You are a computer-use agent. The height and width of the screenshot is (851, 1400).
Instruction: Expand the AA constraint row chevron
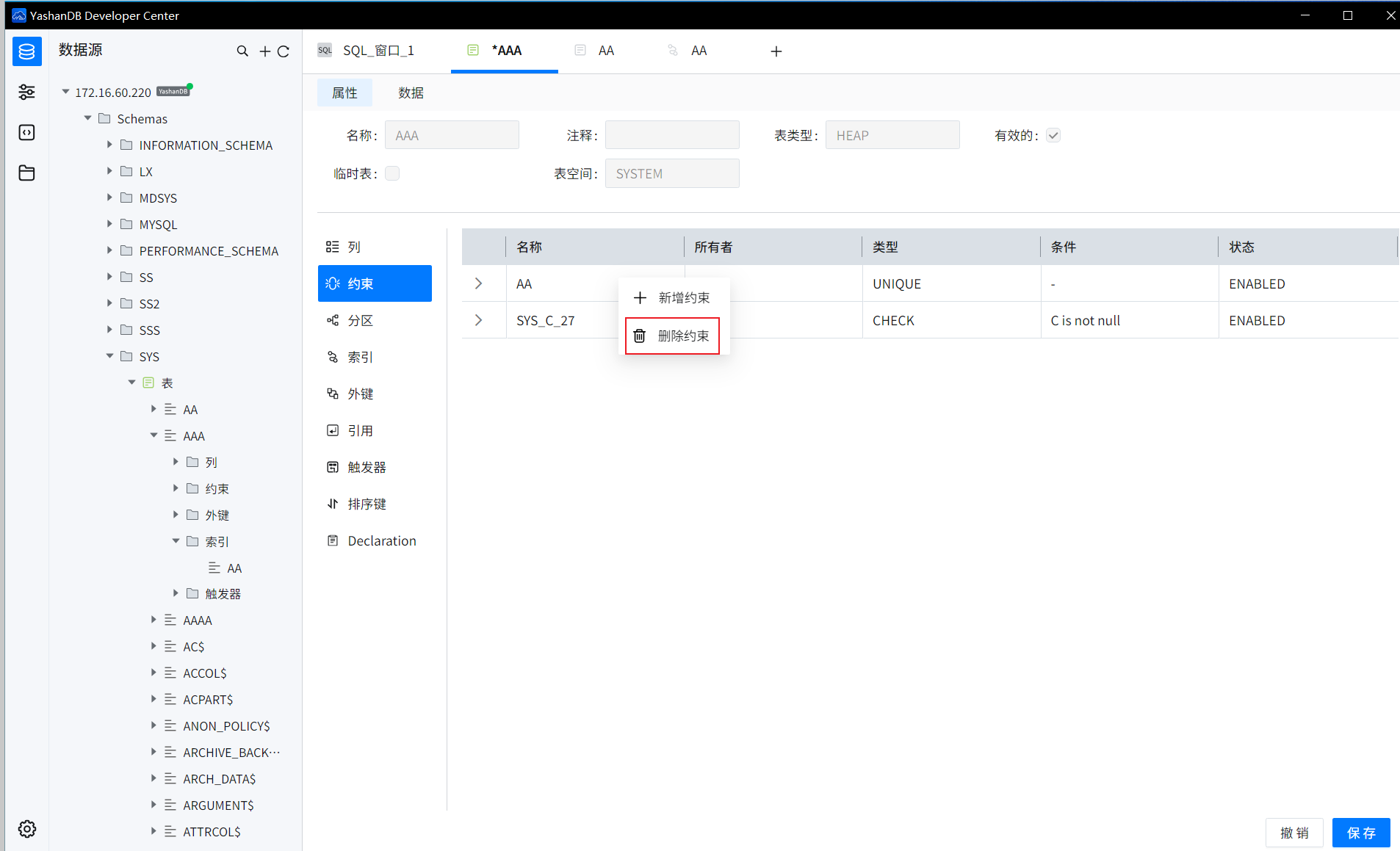click(x=479, y=283)
